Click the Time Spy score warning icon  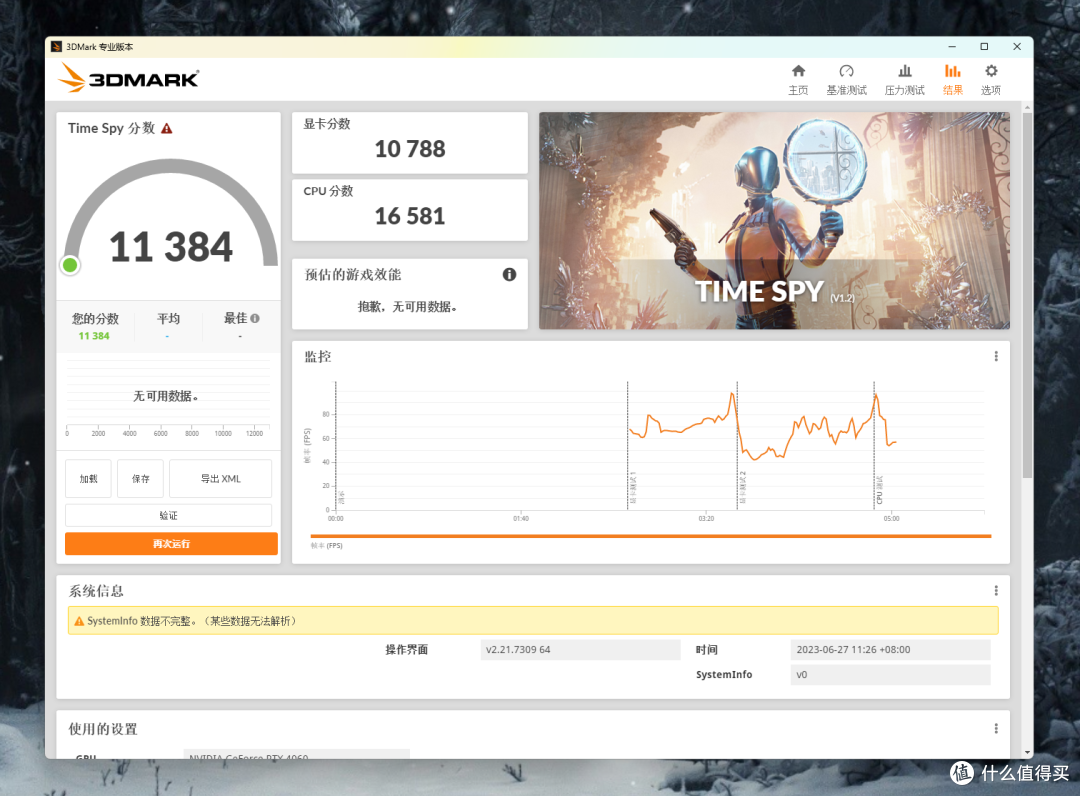(x=167, y=129)
